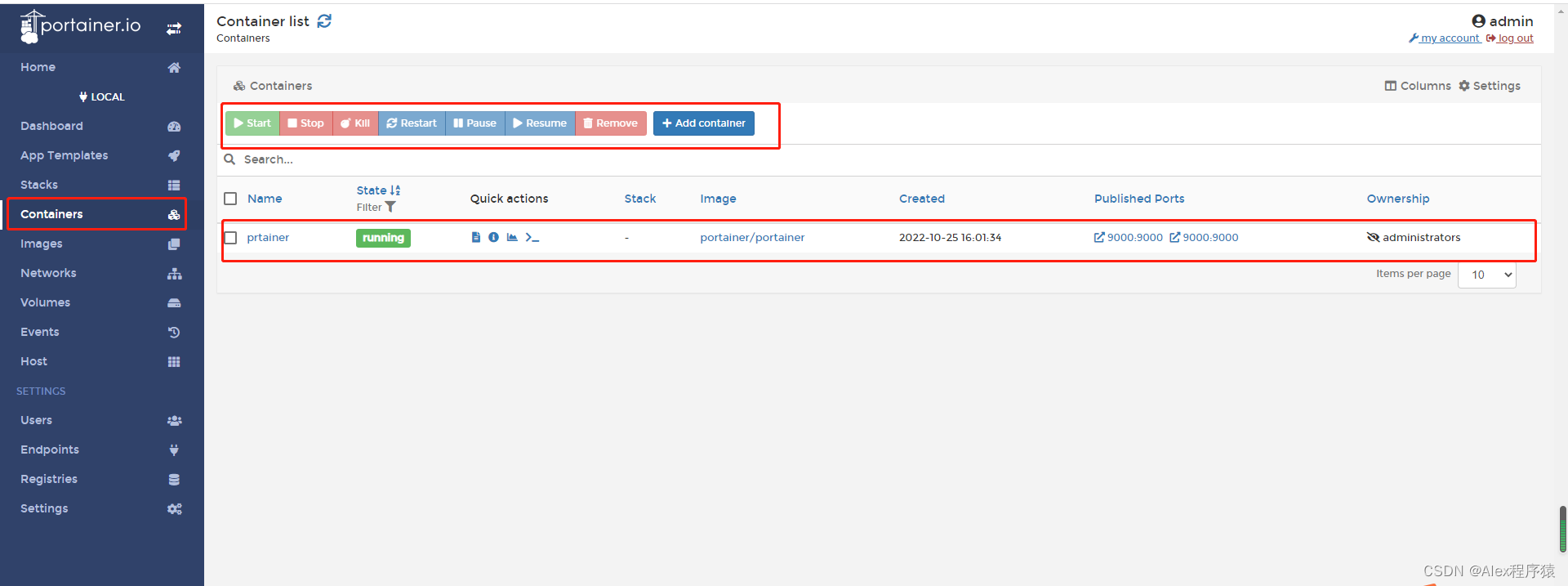View stats chart for prtainer container
1568x586 pixels.
512,237
